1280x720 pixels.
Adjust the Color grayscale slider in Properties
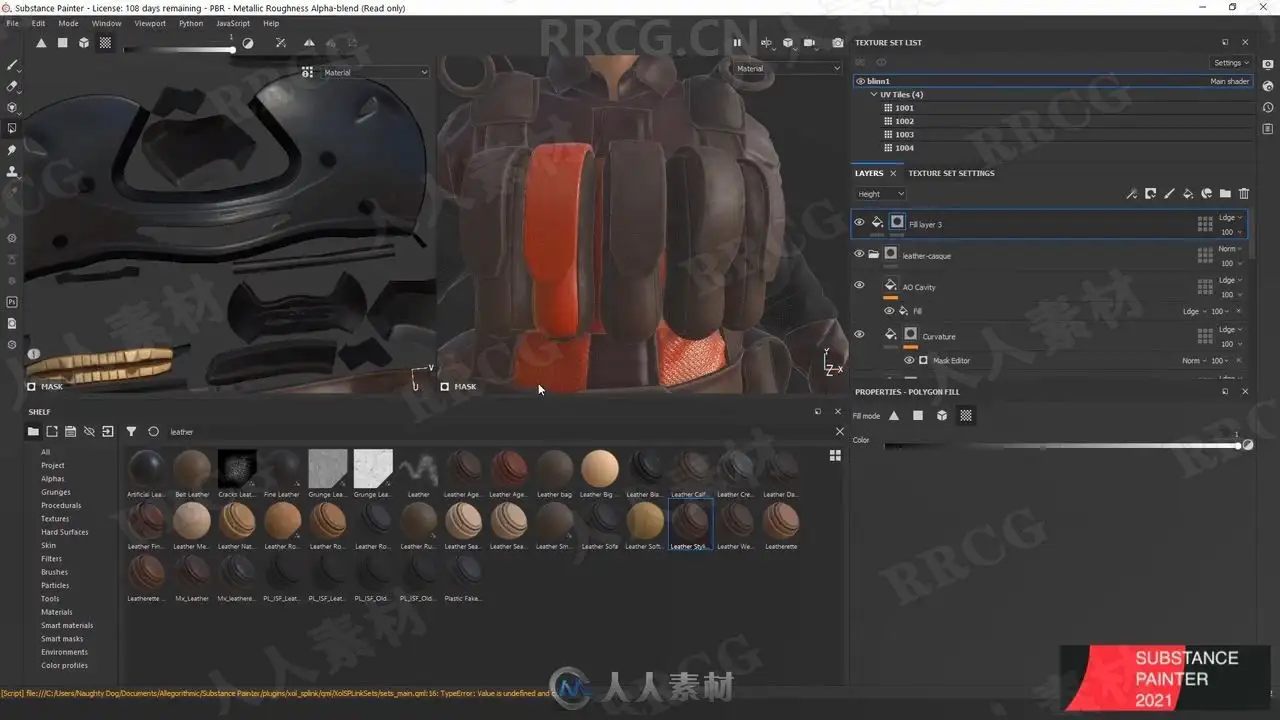1066,445
